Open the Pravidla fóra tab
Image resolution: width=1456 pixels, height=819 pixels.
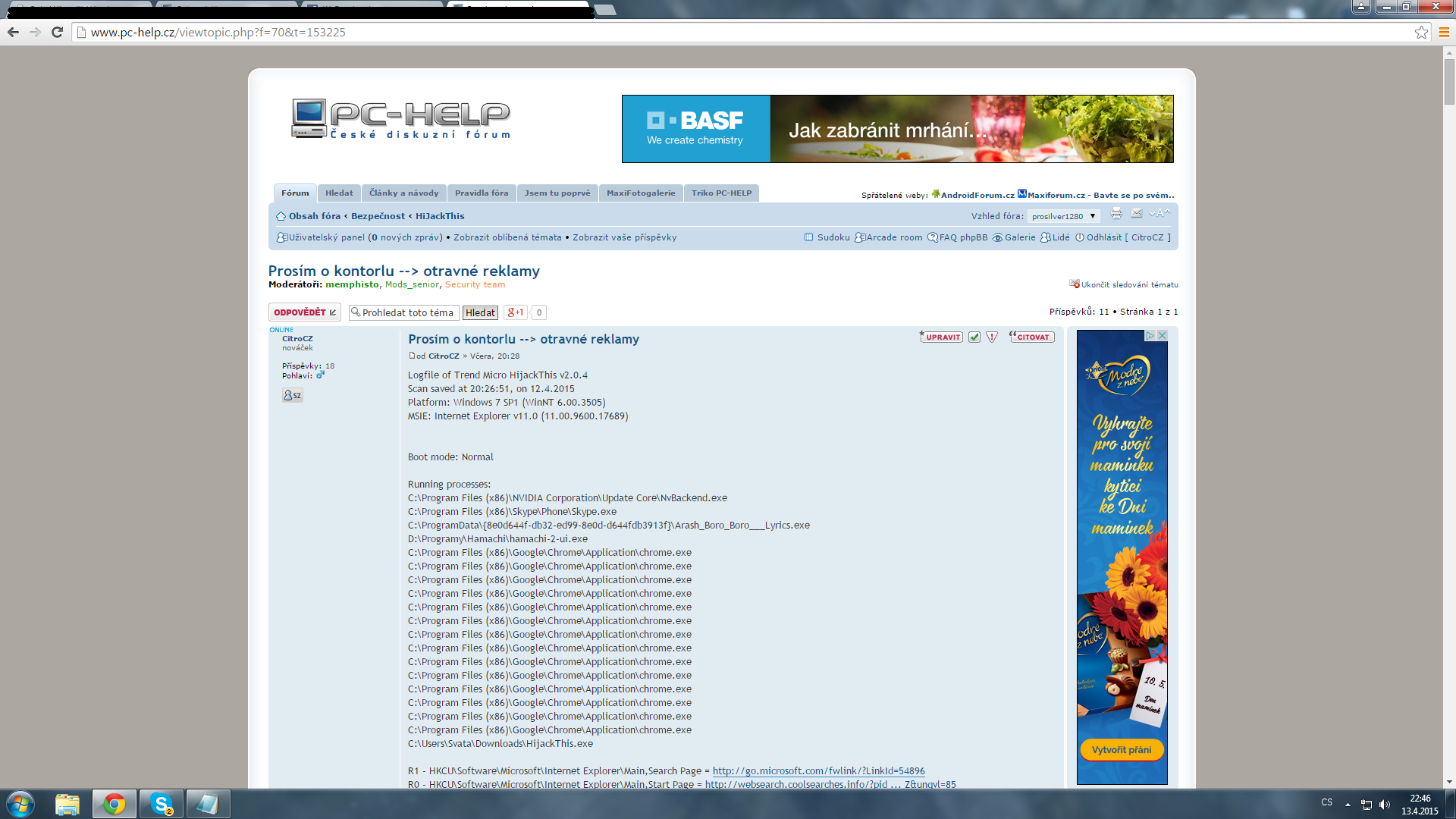pyautogui.click(x=482, y=193)
